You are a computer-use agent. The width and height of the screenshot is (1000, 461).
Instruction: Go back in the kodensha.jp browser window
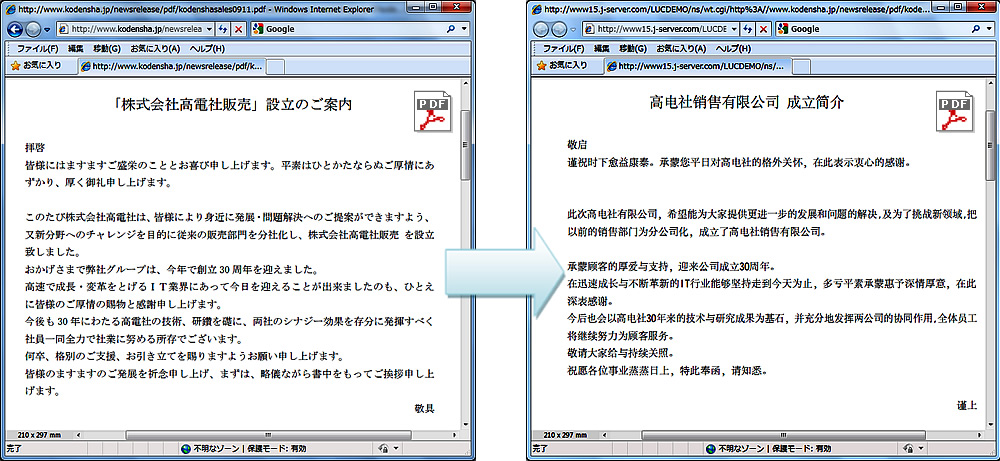(15, 29)
